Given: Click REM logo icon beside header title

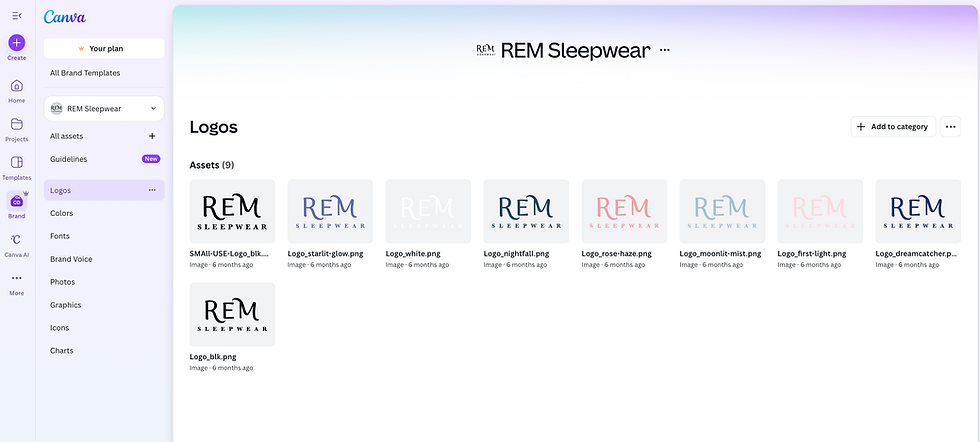Looking at the screenshot, I should coord(486,50).
